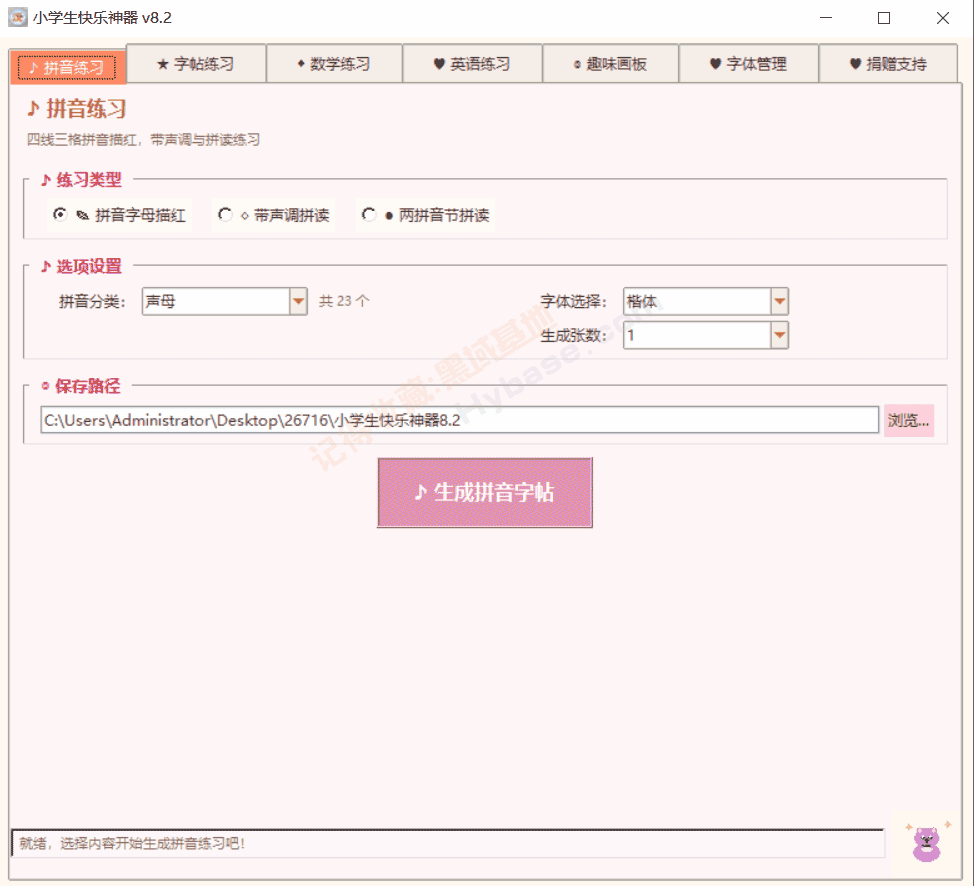Click the 生成拼音字帖 button
Screen dimensions: 974x886
tap(485, 493)
